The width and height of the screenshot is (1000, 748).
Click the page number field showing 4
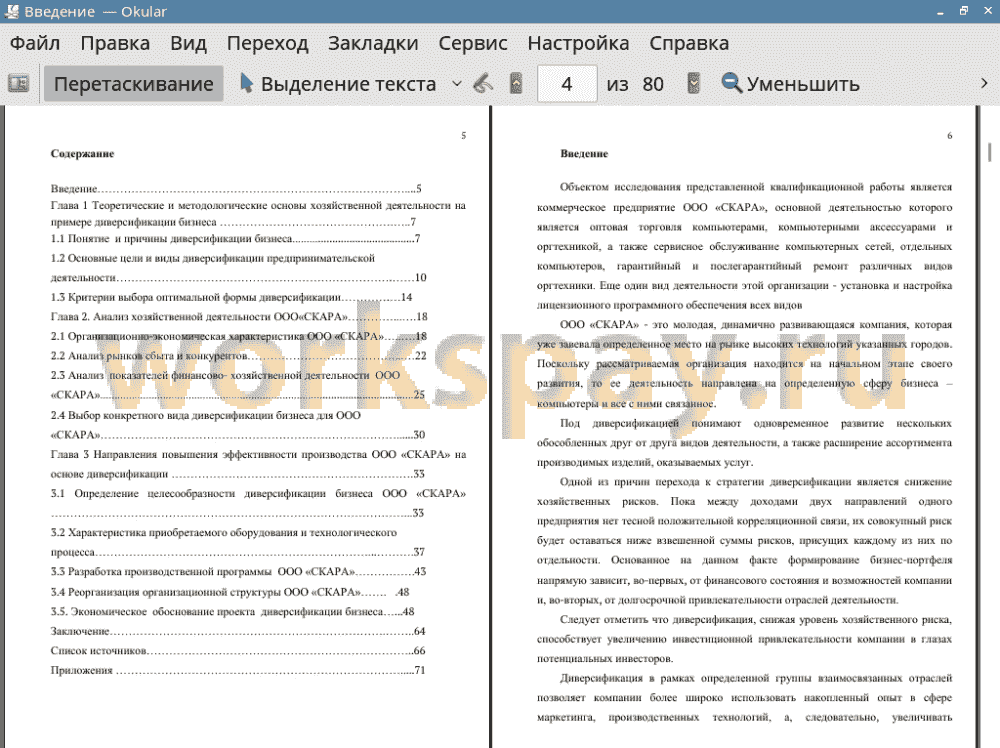[x=567, y=84]
